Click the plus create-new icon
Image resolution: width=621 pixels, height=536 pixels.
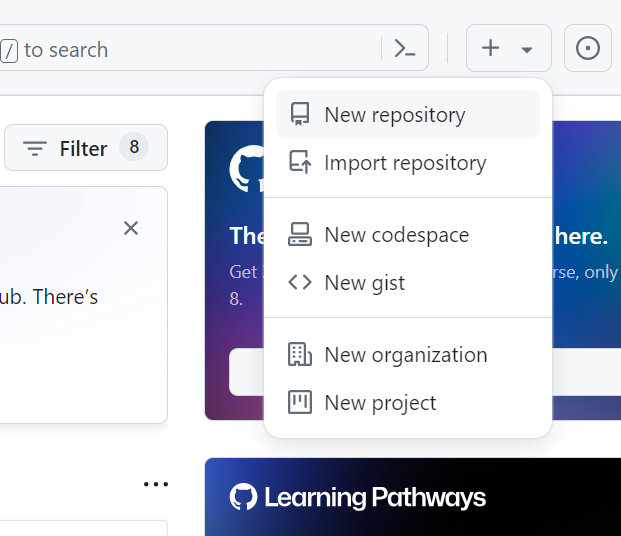tap(490, 48)
